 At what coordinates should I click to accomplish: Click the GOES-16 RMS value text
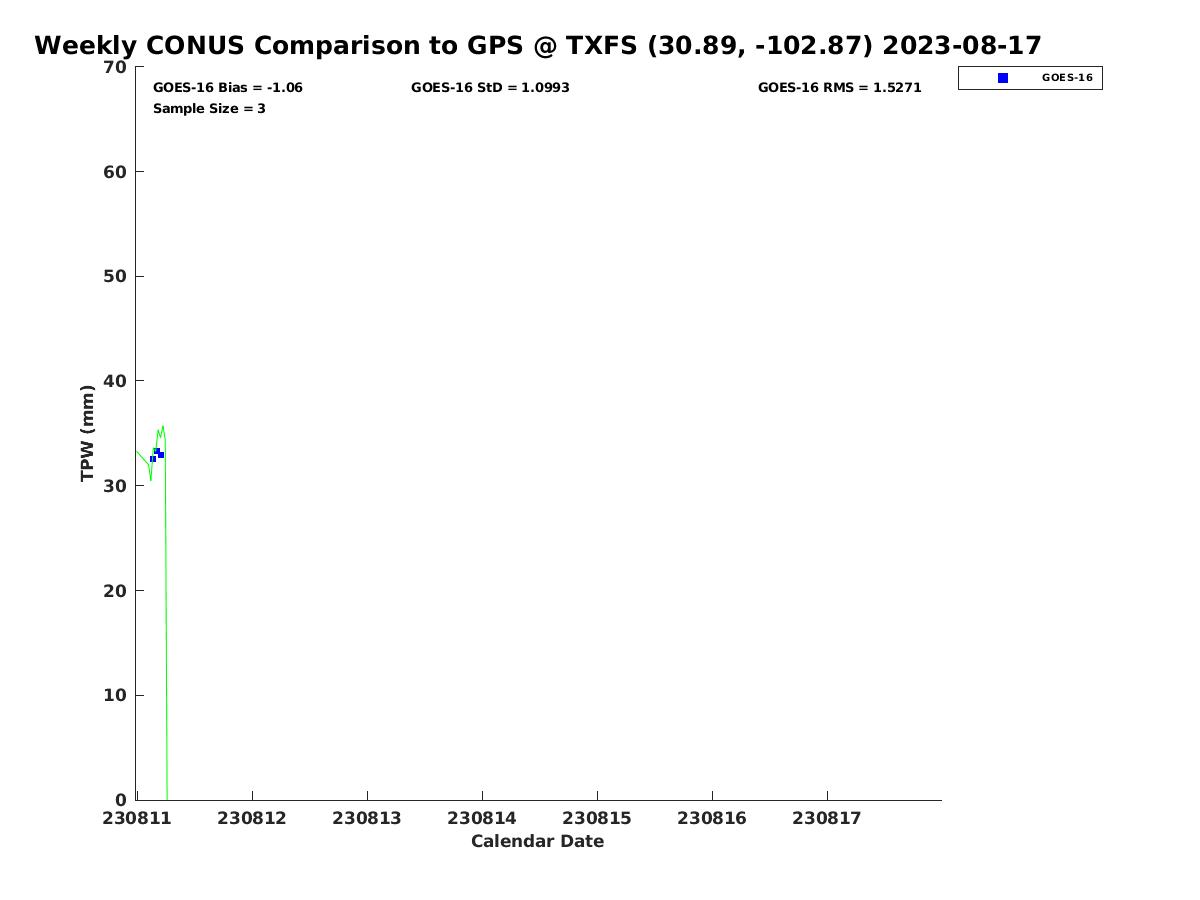point(839,88)
